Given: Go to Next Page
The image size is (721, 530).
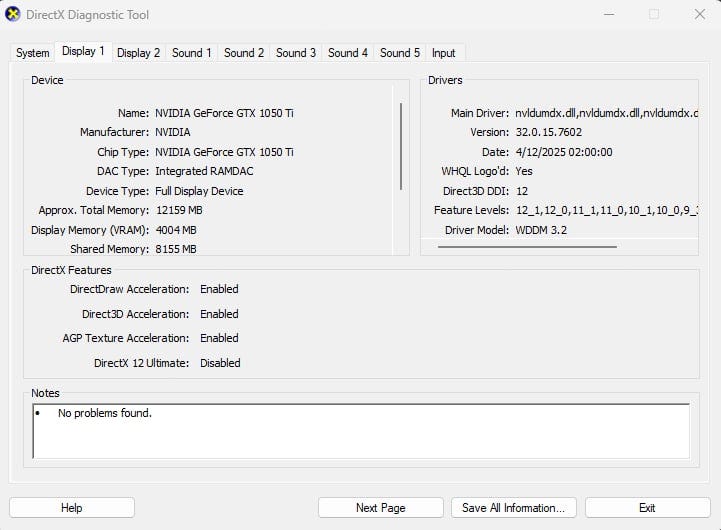Looking at the screenshot, I should click(x=381, y=507).
